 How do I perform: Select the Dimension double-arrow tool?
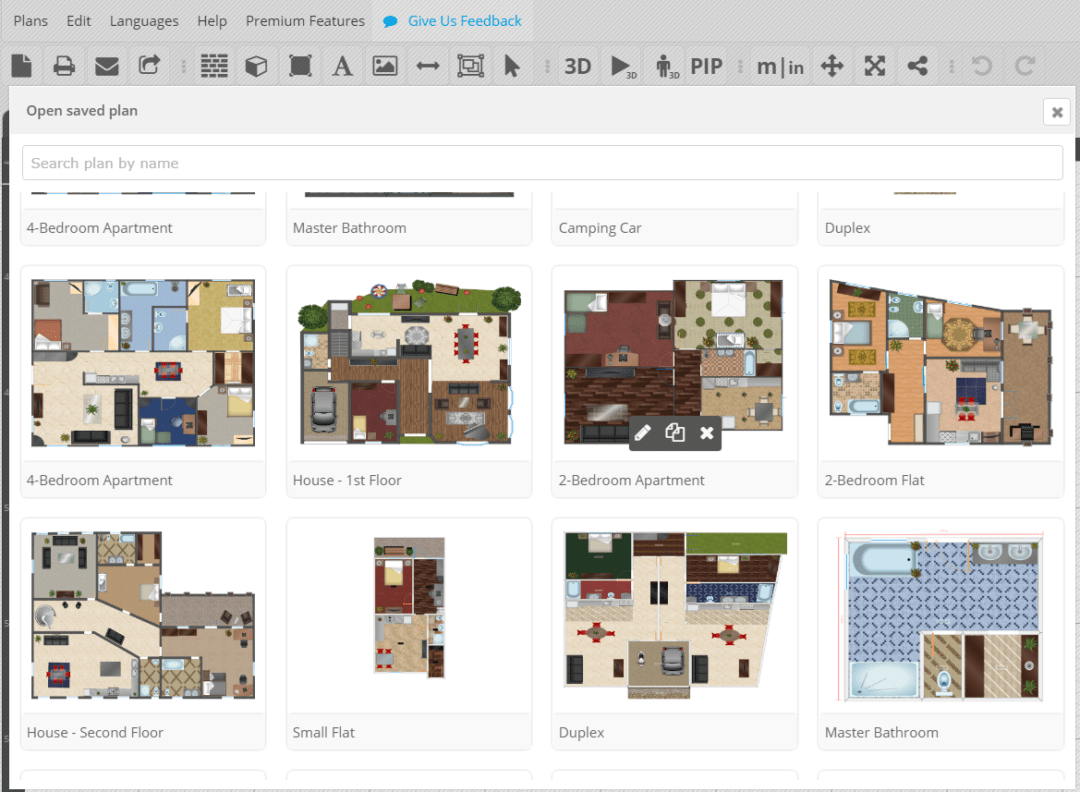pos(428,66)
